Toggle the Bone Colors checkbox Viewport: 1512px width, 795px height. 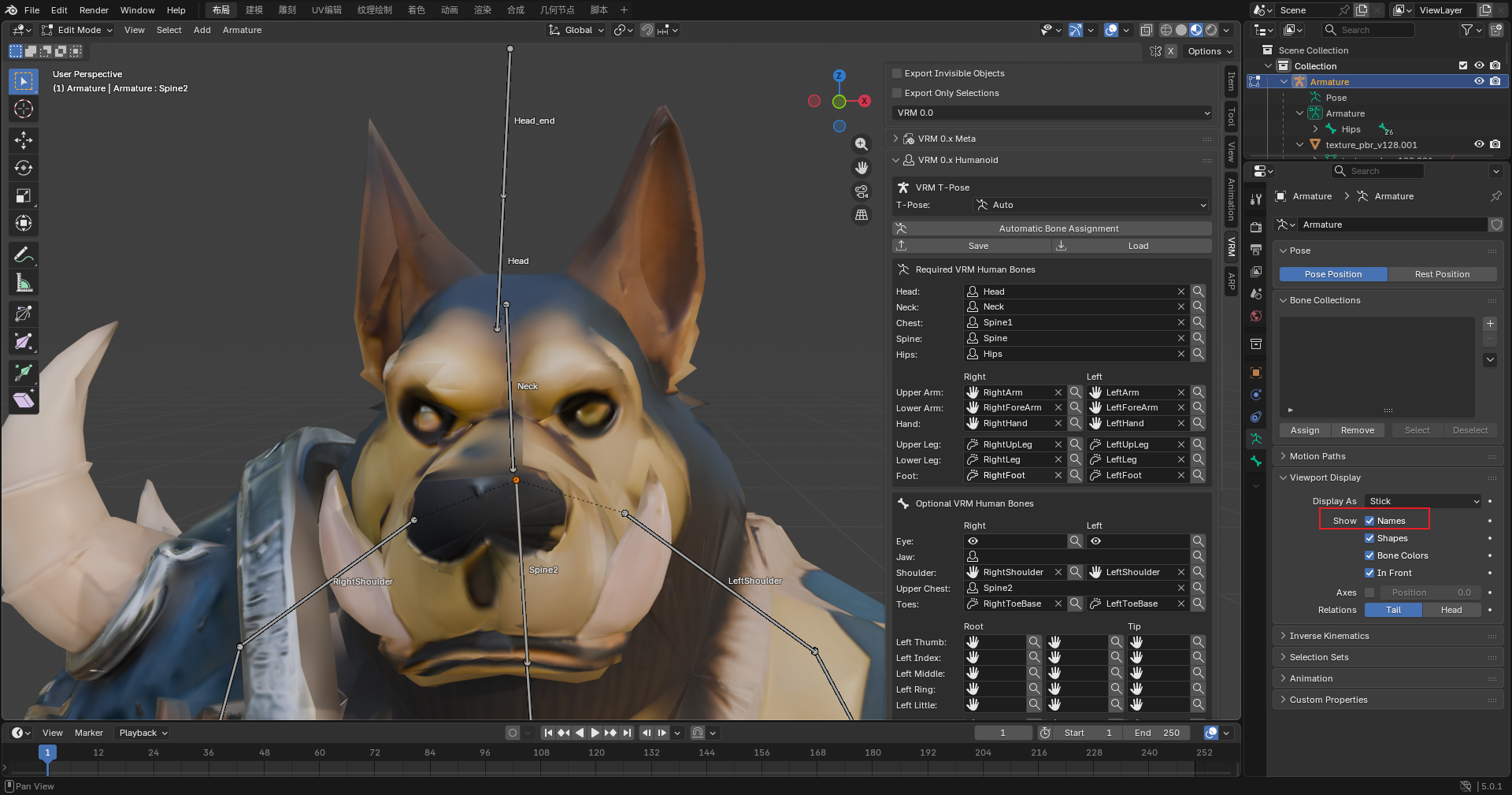[1369, 555]
